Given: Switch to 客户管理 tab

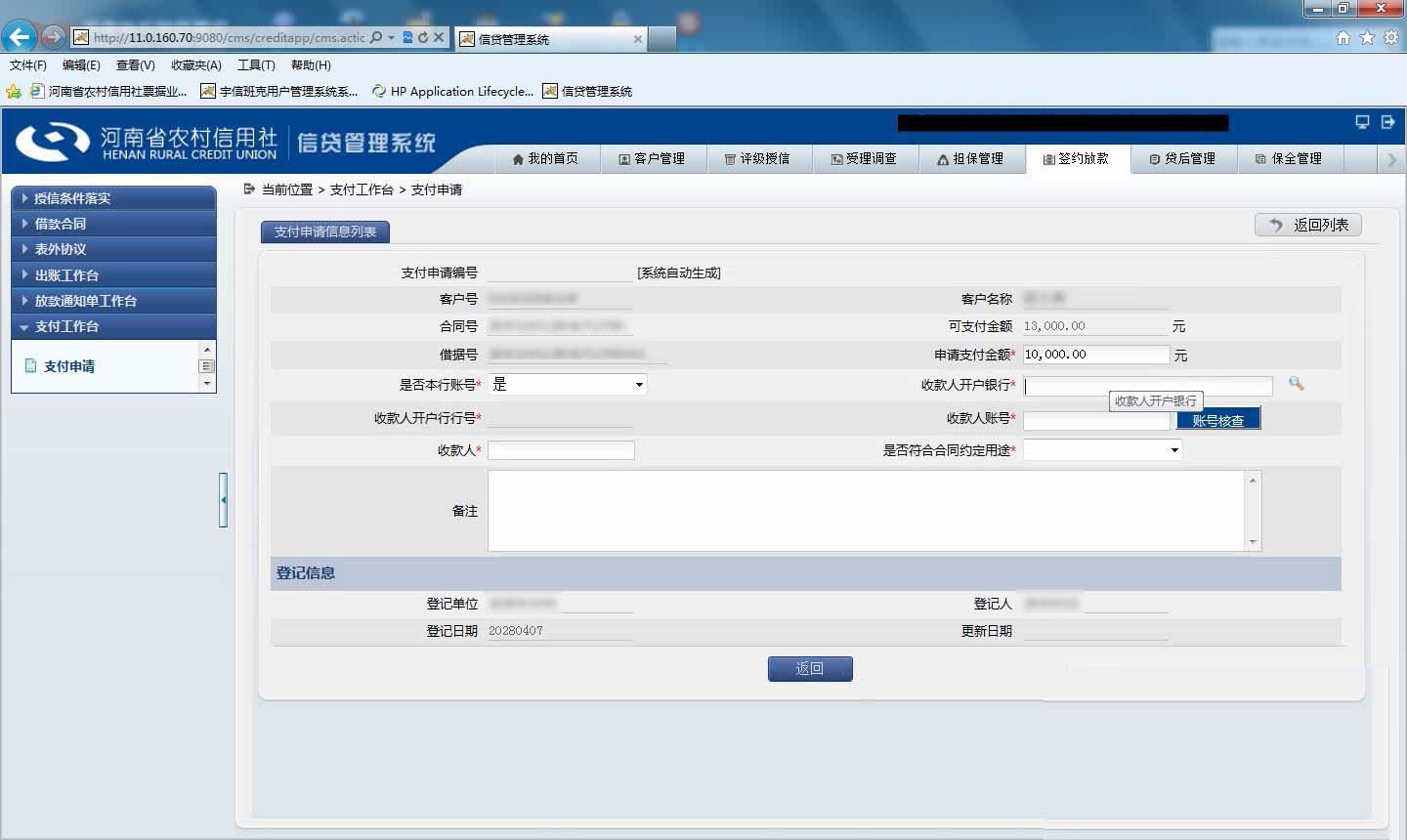Looking at the screenshot, I should click(x=652, y=159).
